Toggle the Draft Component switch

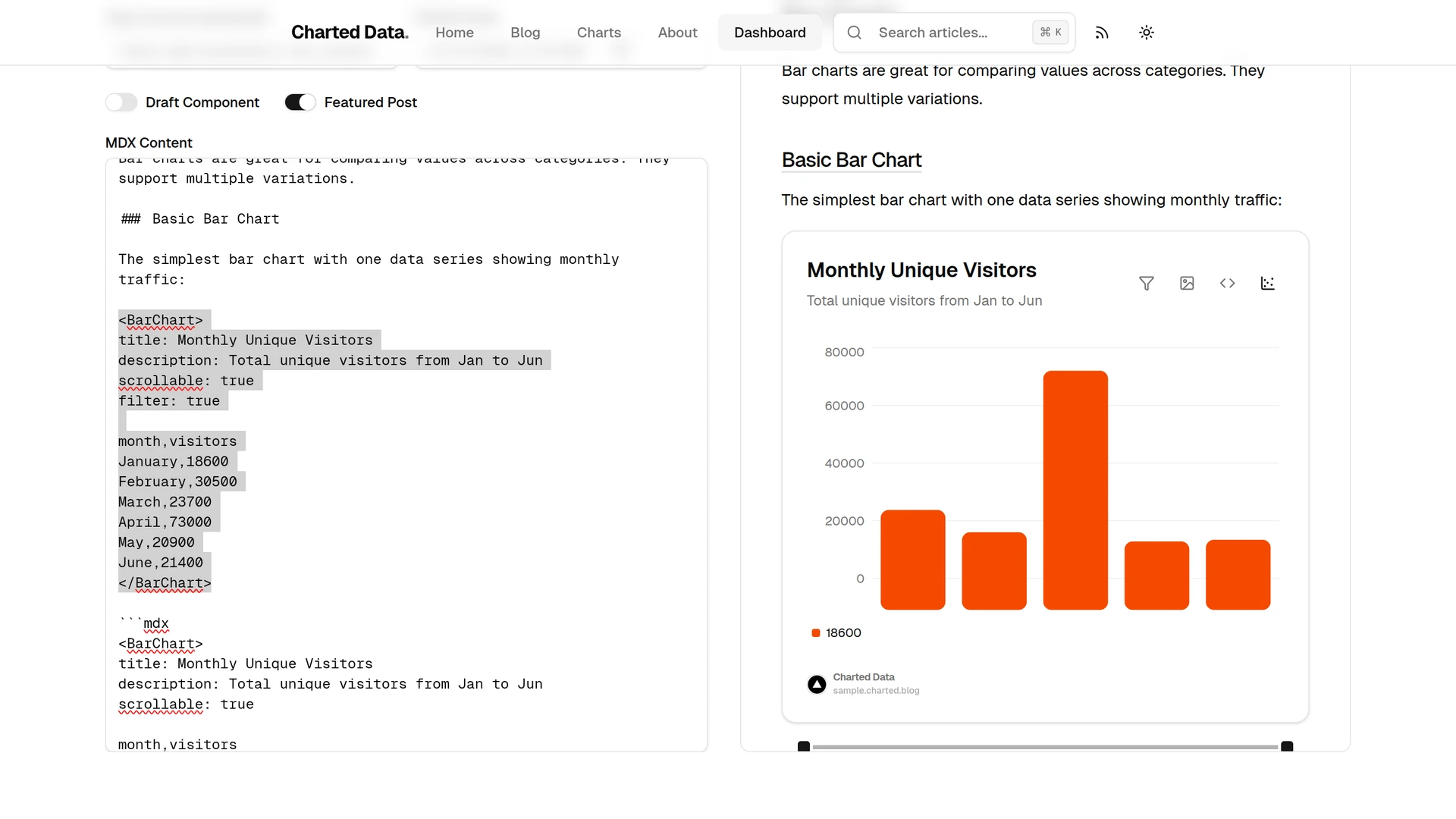(121, 102)
